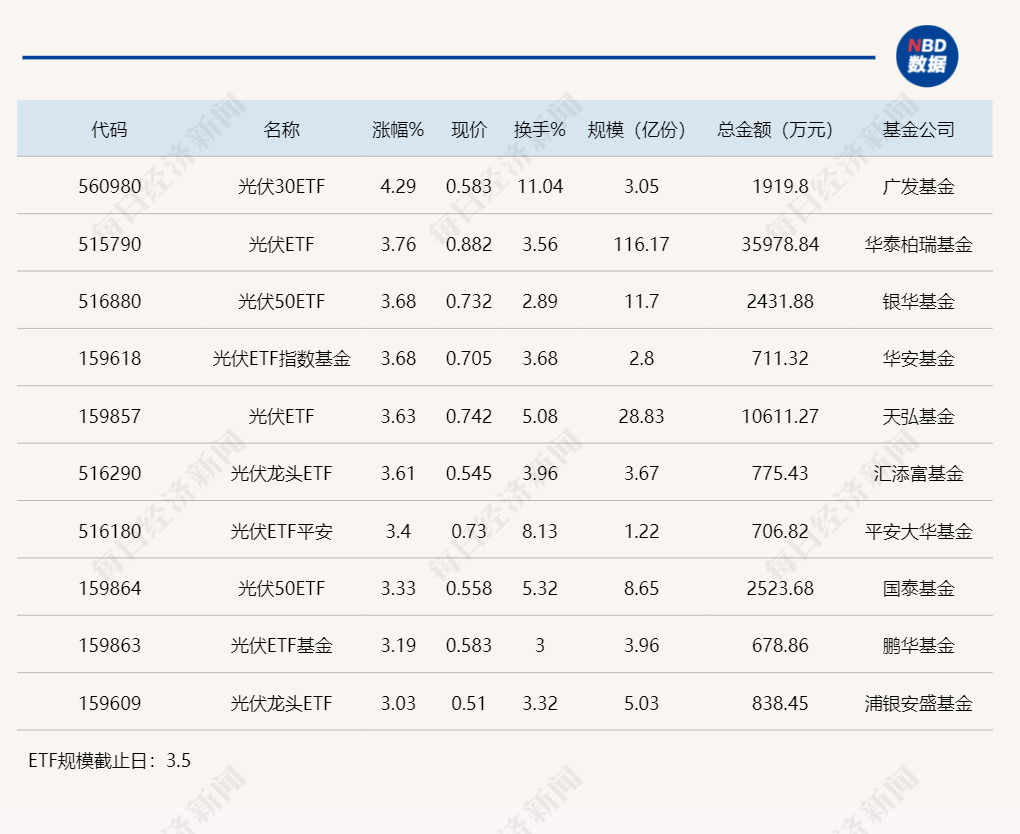This screenshot has height=834, width=1020.
Task: Select the 3.19 gain value
Action: 398,645
